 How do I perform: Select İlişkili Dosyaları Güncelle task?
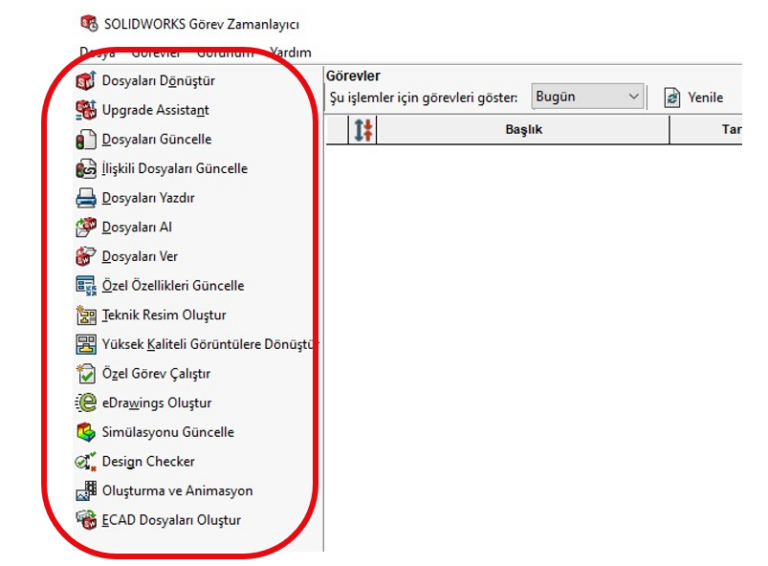[x=174, y=169]
